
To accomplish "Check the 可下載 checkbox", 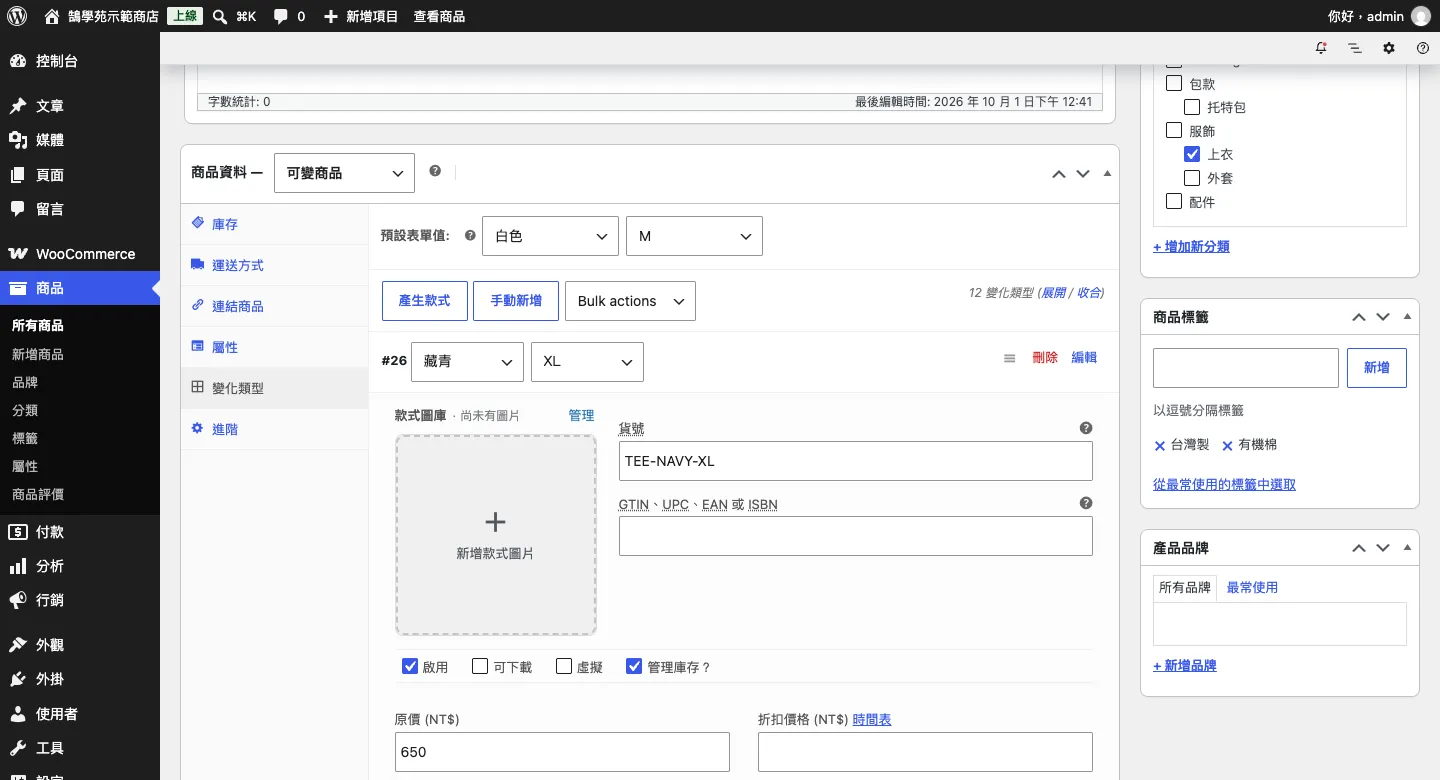I will pyautogui.click(x=480, y=666).
